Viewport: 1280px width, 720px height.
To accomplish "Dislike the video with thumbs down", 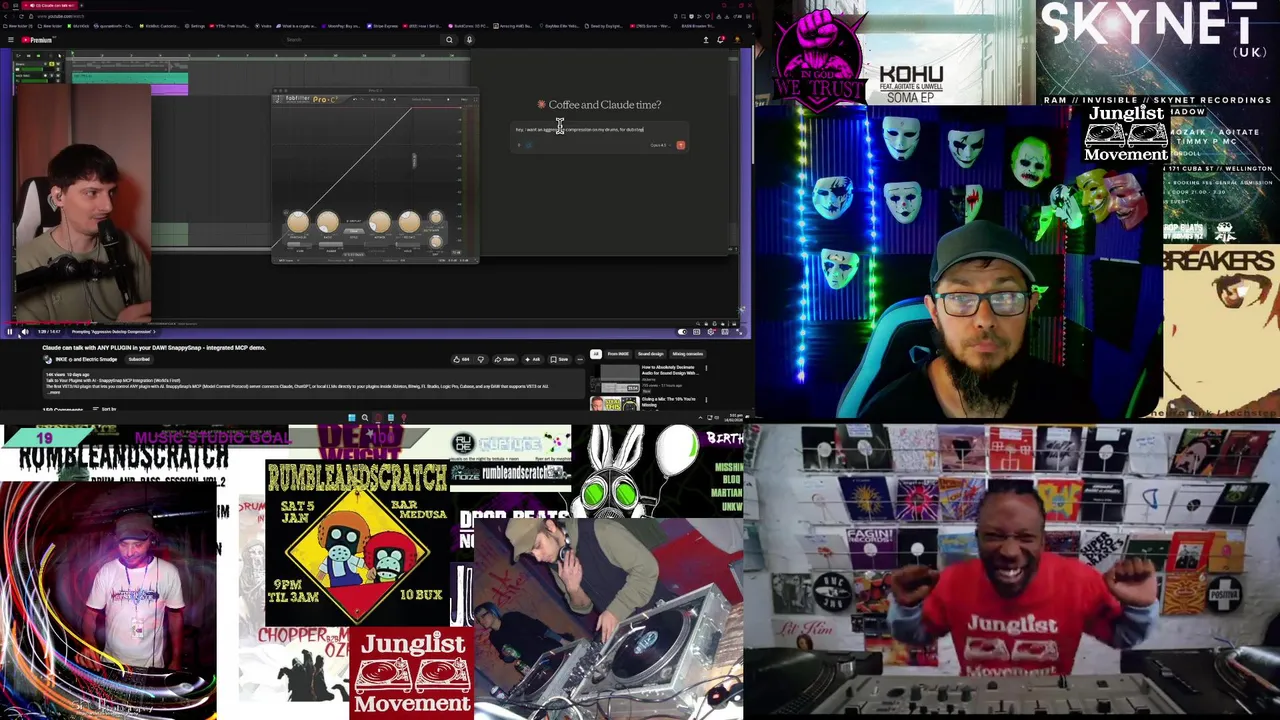I will (x=481, y=359).
